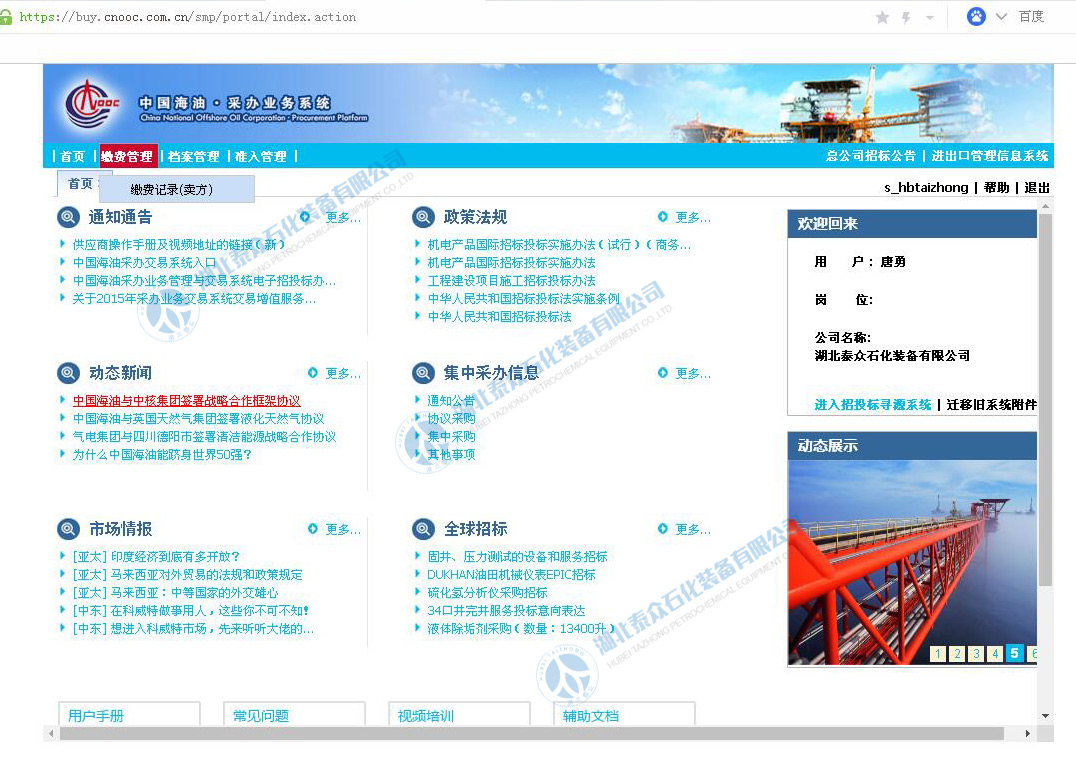Click the bookmark star icon in address bar
The width and height of the screenshot is (1076, 783).
coord(882,17)
